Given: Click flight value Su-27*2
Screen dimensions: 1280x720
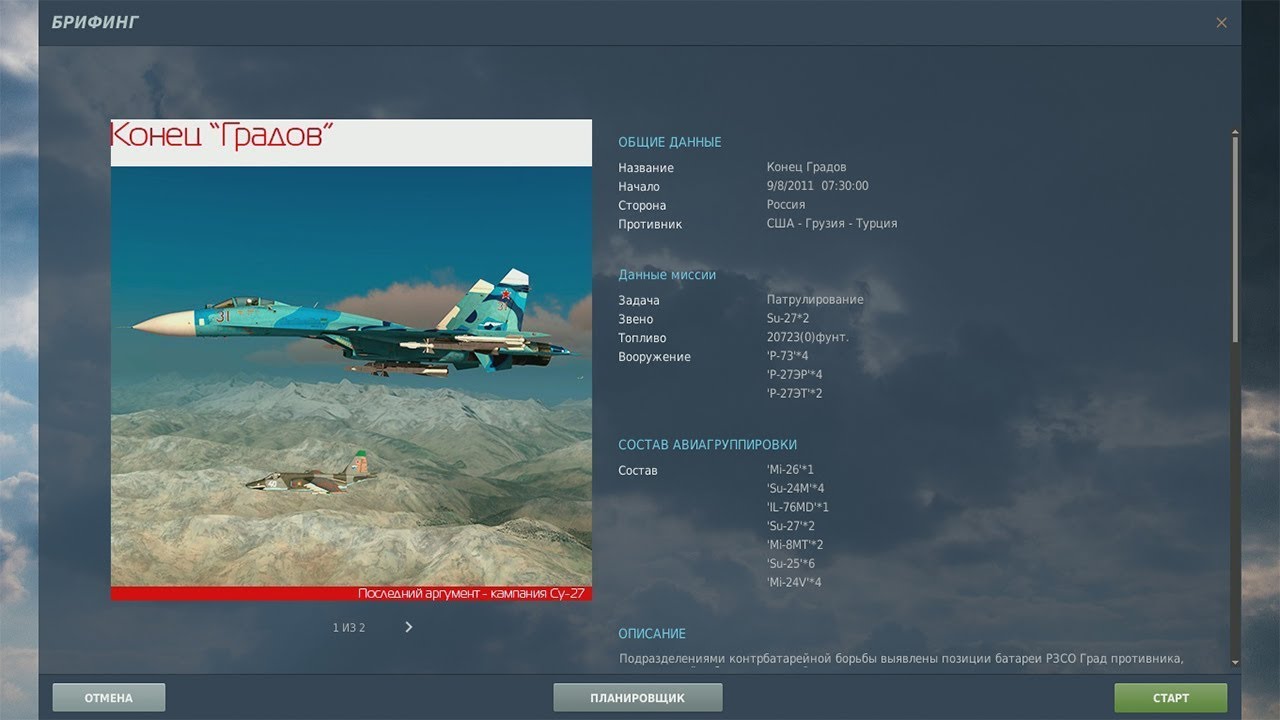Looking at the screenshot, I should tap(788, 318).
